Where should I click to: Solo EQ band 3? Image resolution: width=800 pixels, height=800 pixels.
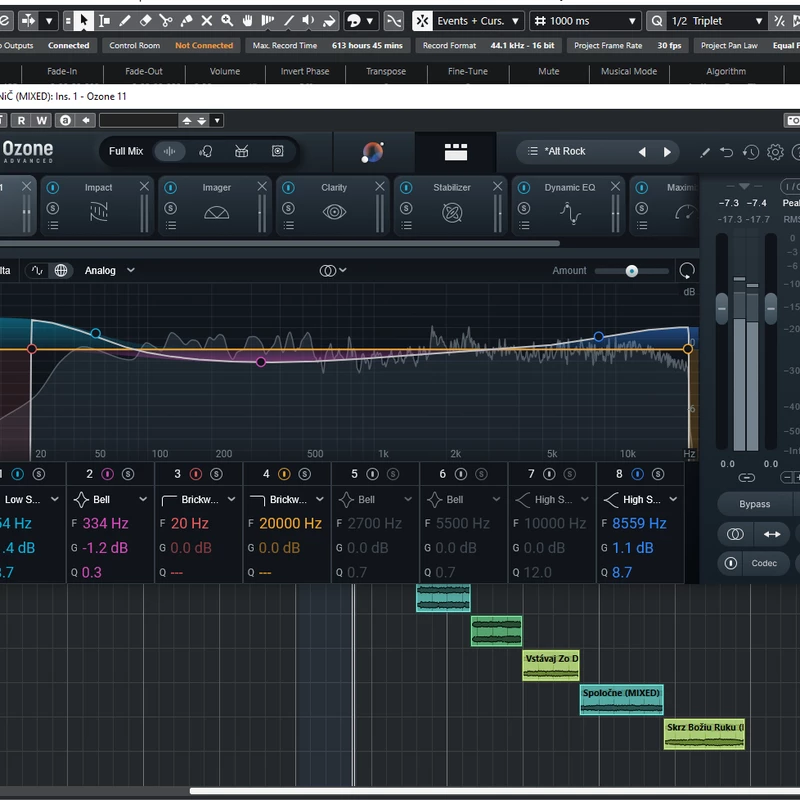216,474
